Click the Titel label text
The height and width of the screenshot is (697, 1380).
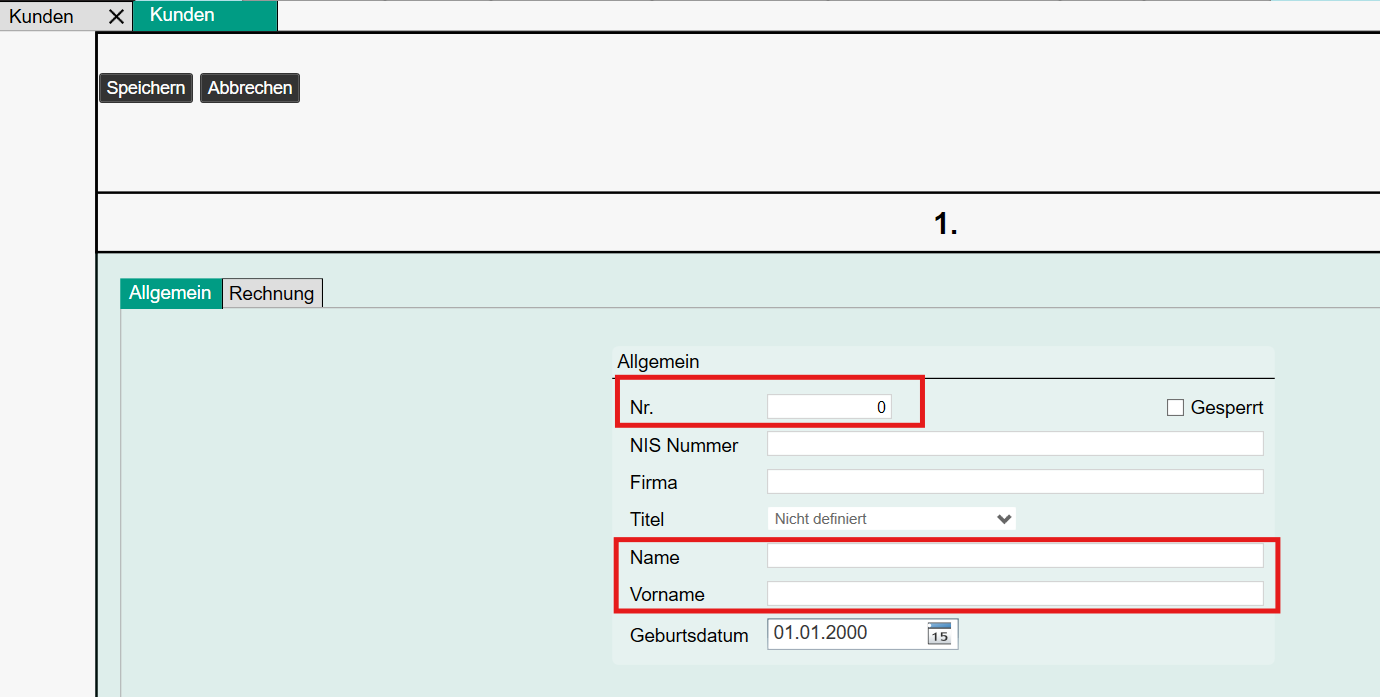647,520
